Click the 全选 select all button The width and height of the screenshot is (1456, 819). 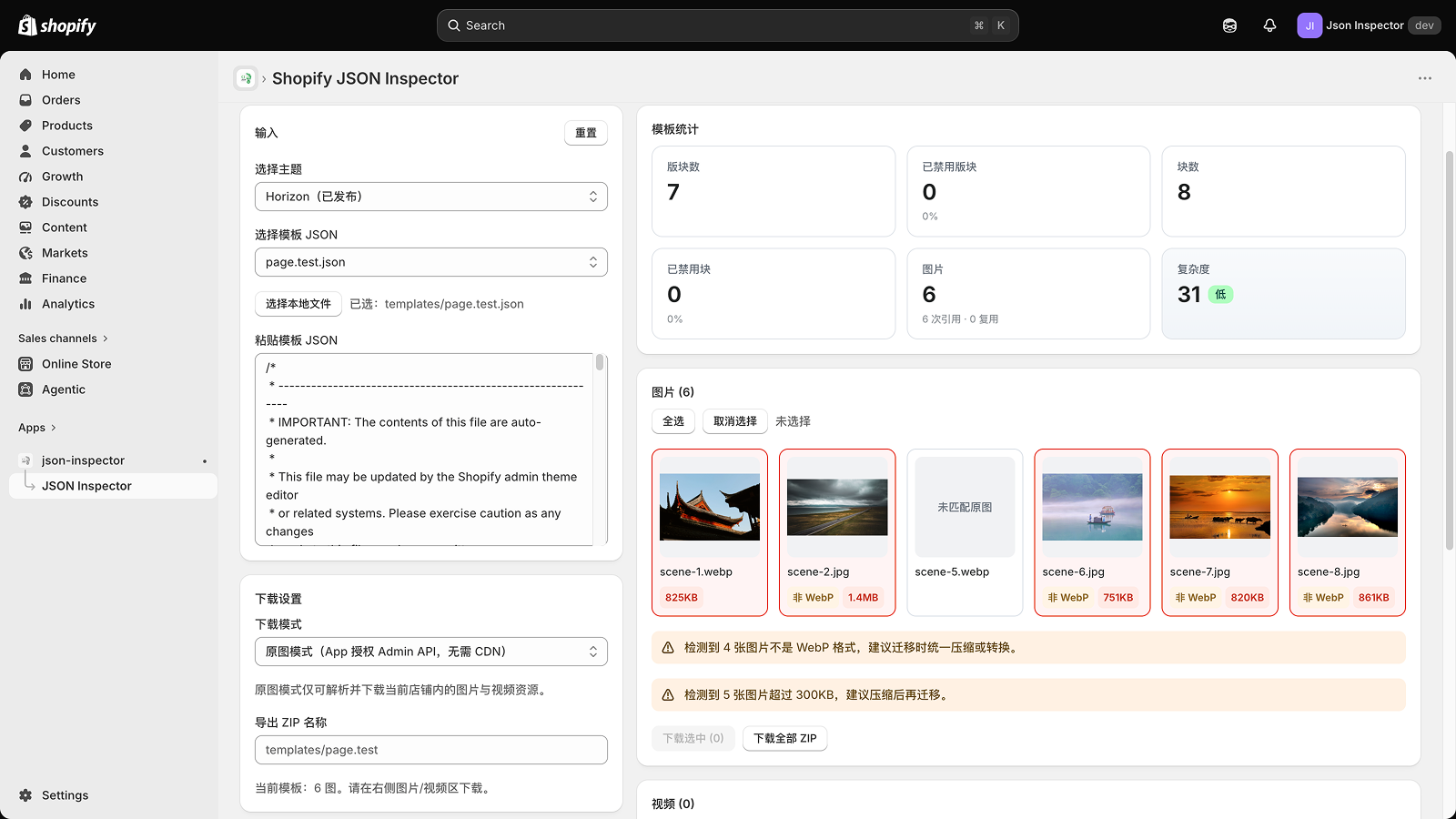point(673,421)
